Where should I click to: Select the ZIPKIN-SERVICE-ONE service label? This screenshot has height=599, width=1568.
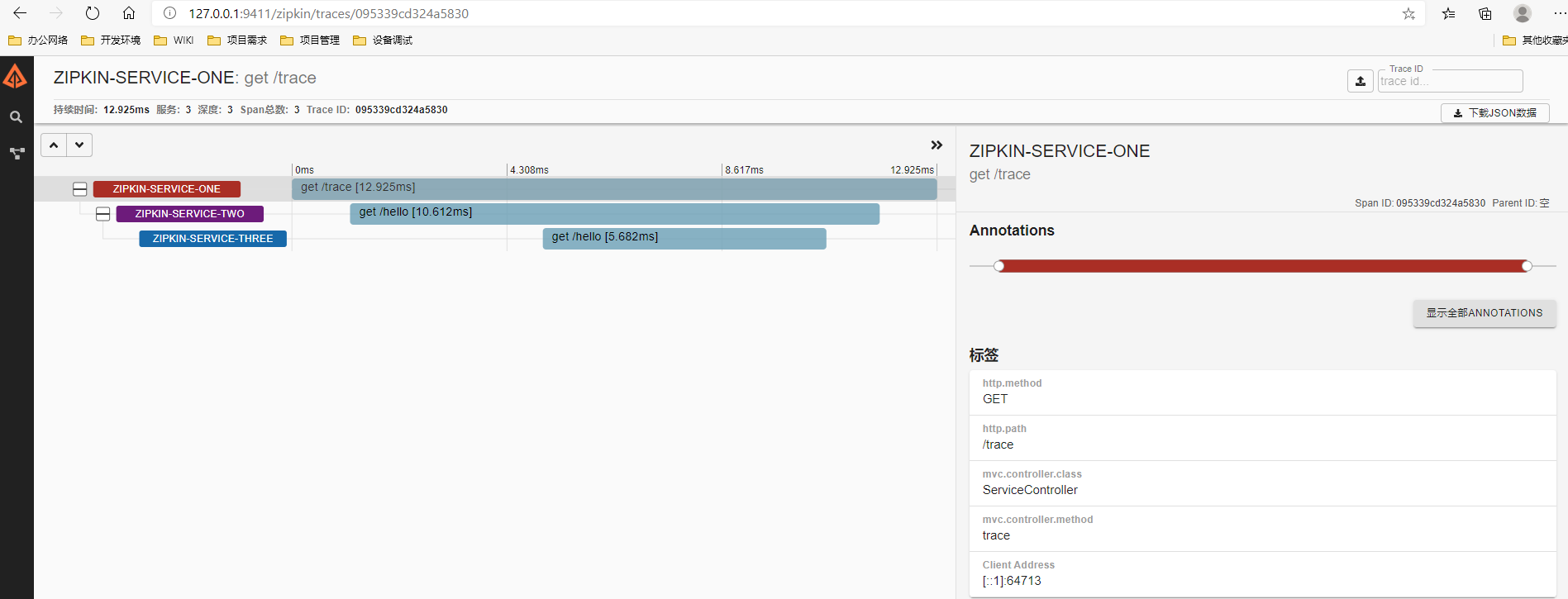tap(167, 189)
